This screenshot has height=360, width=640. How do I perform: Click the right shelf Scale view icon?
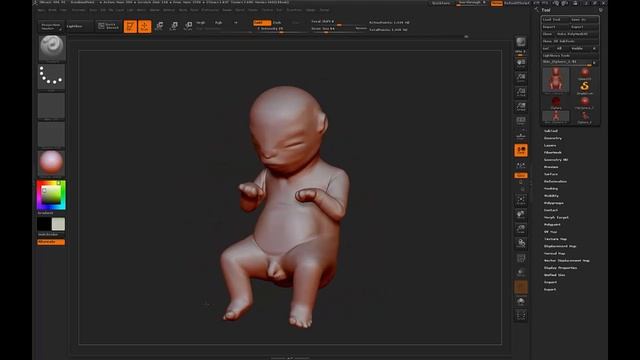(521, 229)
